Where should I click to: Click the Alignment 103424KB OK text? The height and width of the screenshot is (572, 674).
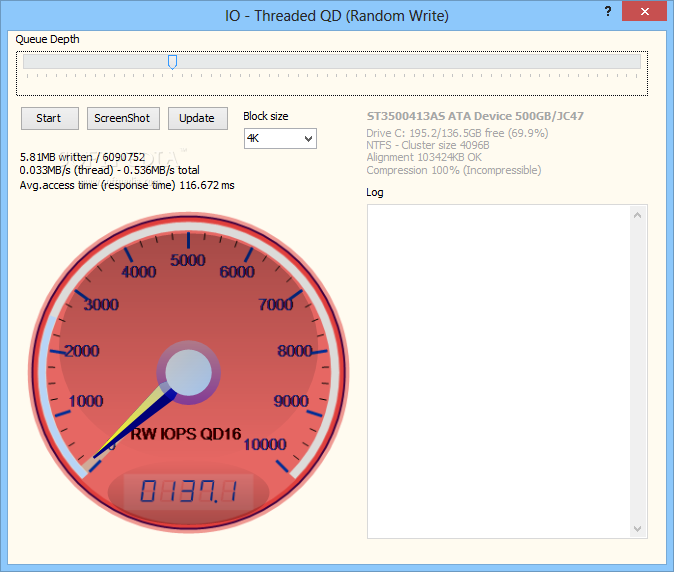pyautogui.click(x=424, y=157)
